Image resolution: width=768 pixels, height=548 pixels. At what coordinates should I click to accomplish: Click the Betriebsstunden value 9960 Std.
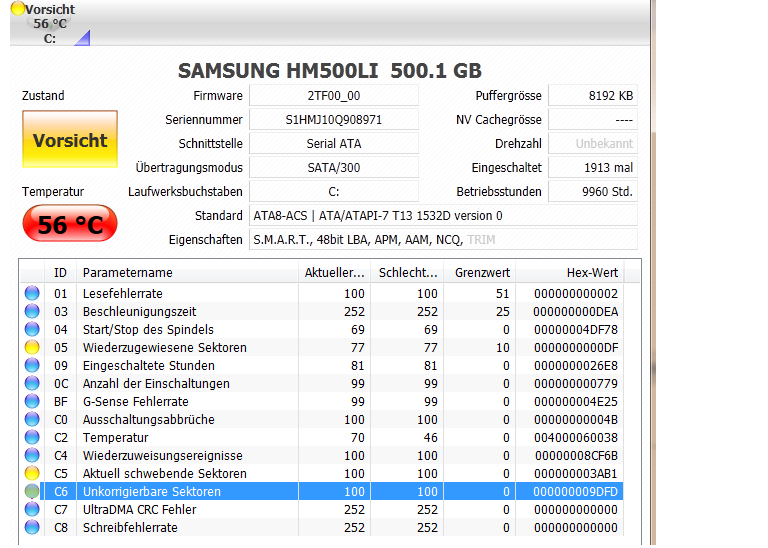coord(593,191)
